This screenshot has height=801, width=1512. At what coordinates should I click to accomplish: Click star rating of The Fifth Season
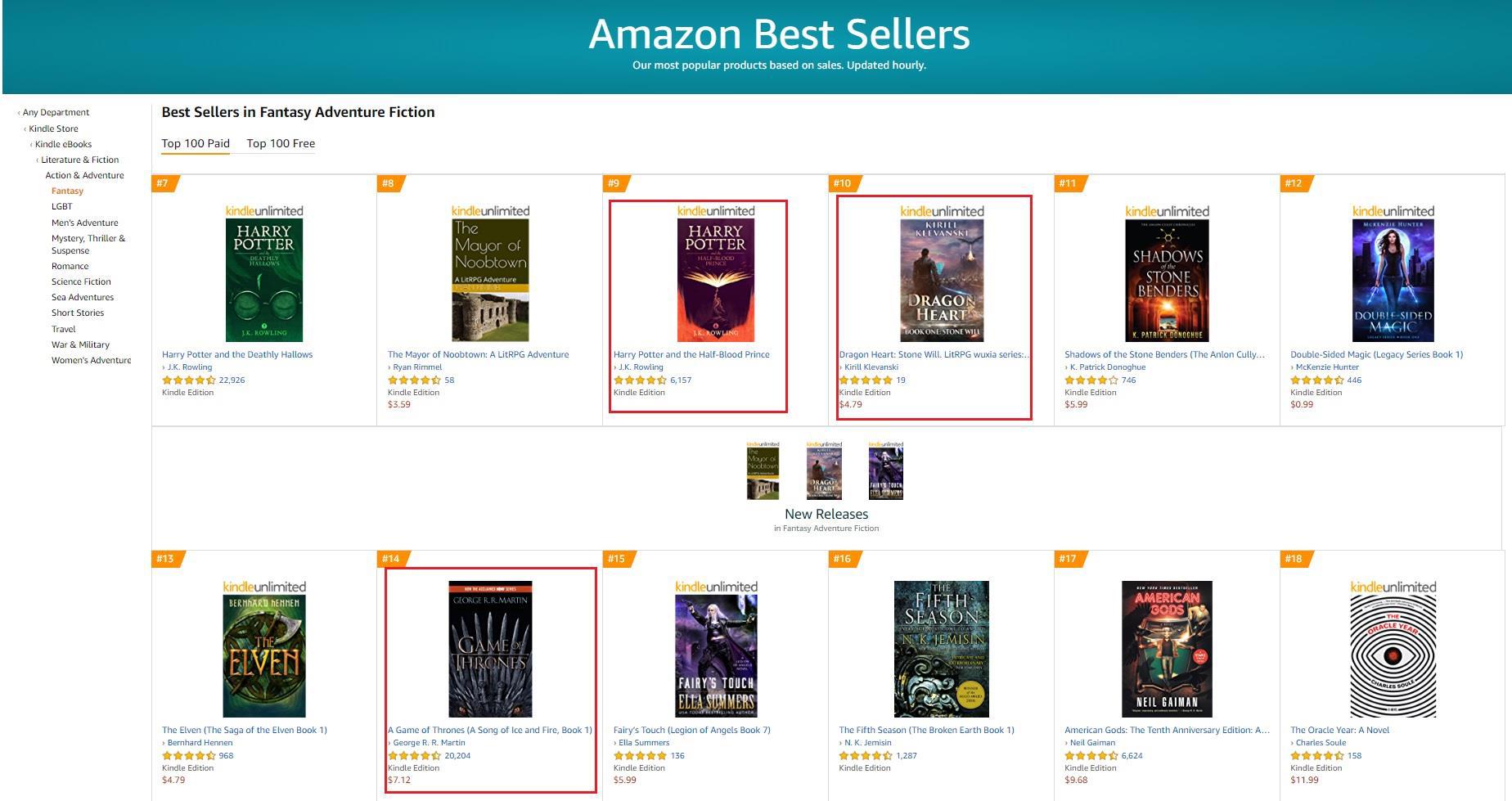865,756
